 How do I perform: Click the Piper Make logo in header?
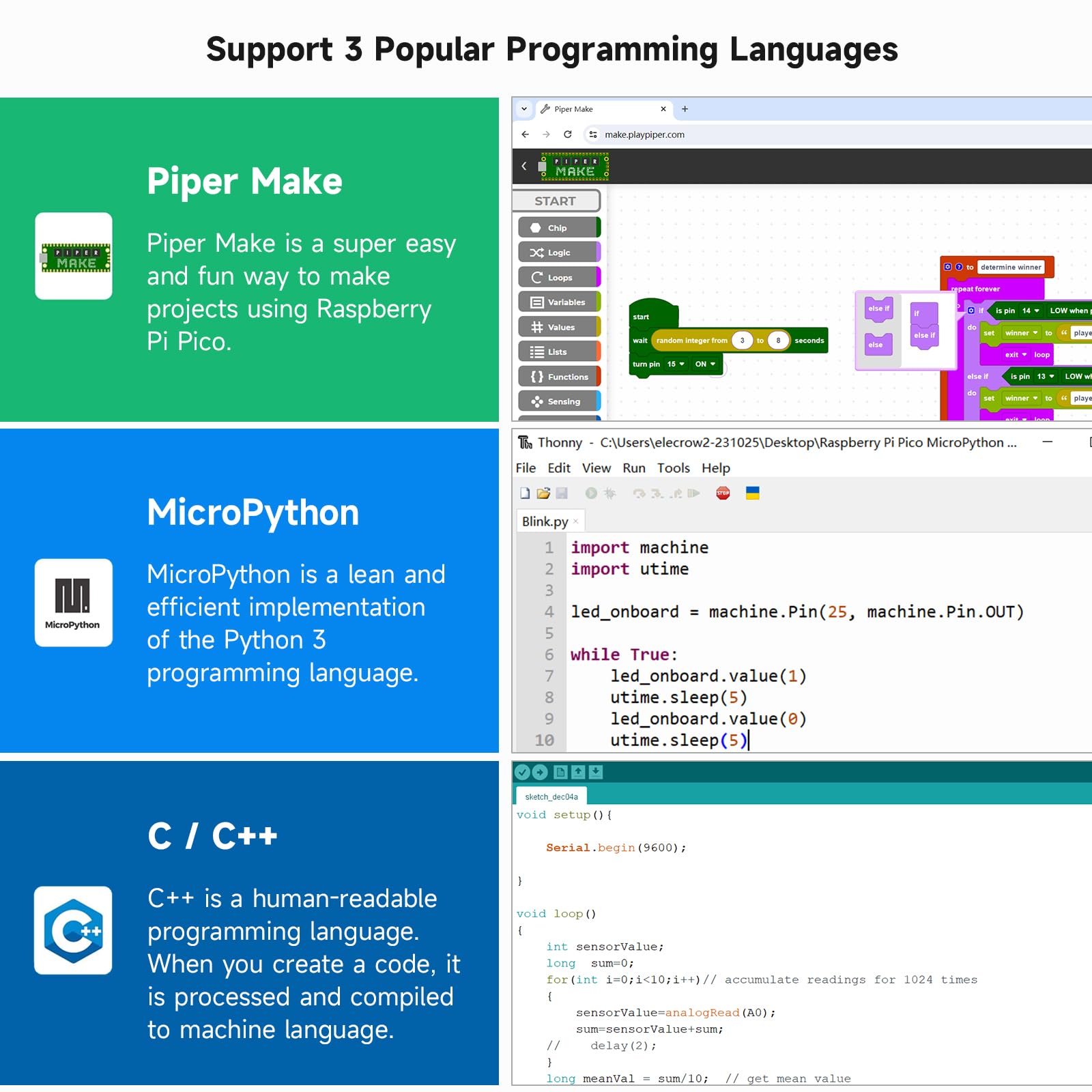coord(574,167)
